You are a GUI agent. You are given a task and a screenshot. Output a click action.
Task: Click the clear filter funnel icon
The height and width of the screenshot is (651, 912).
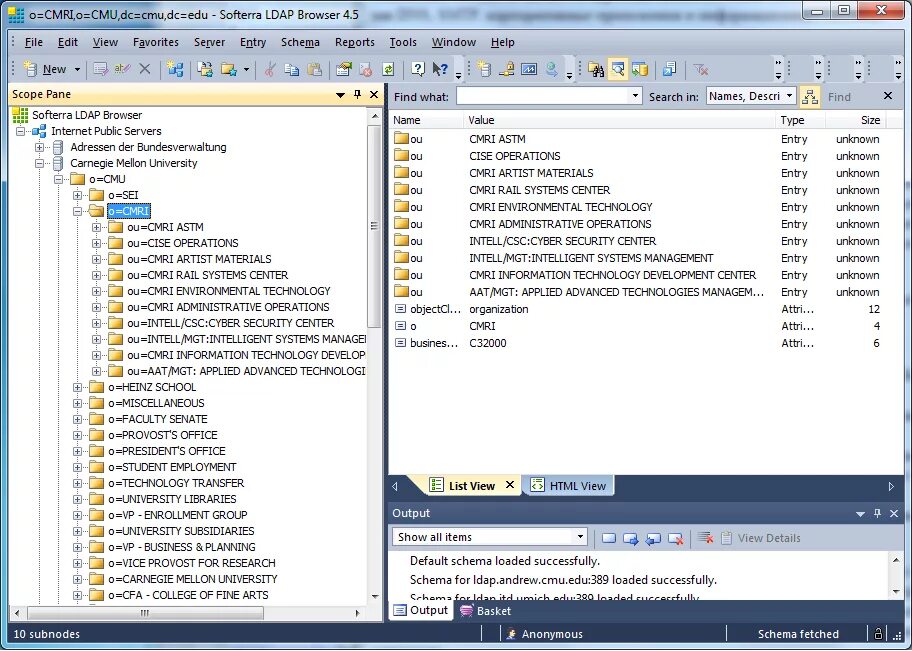pos(700,69)
